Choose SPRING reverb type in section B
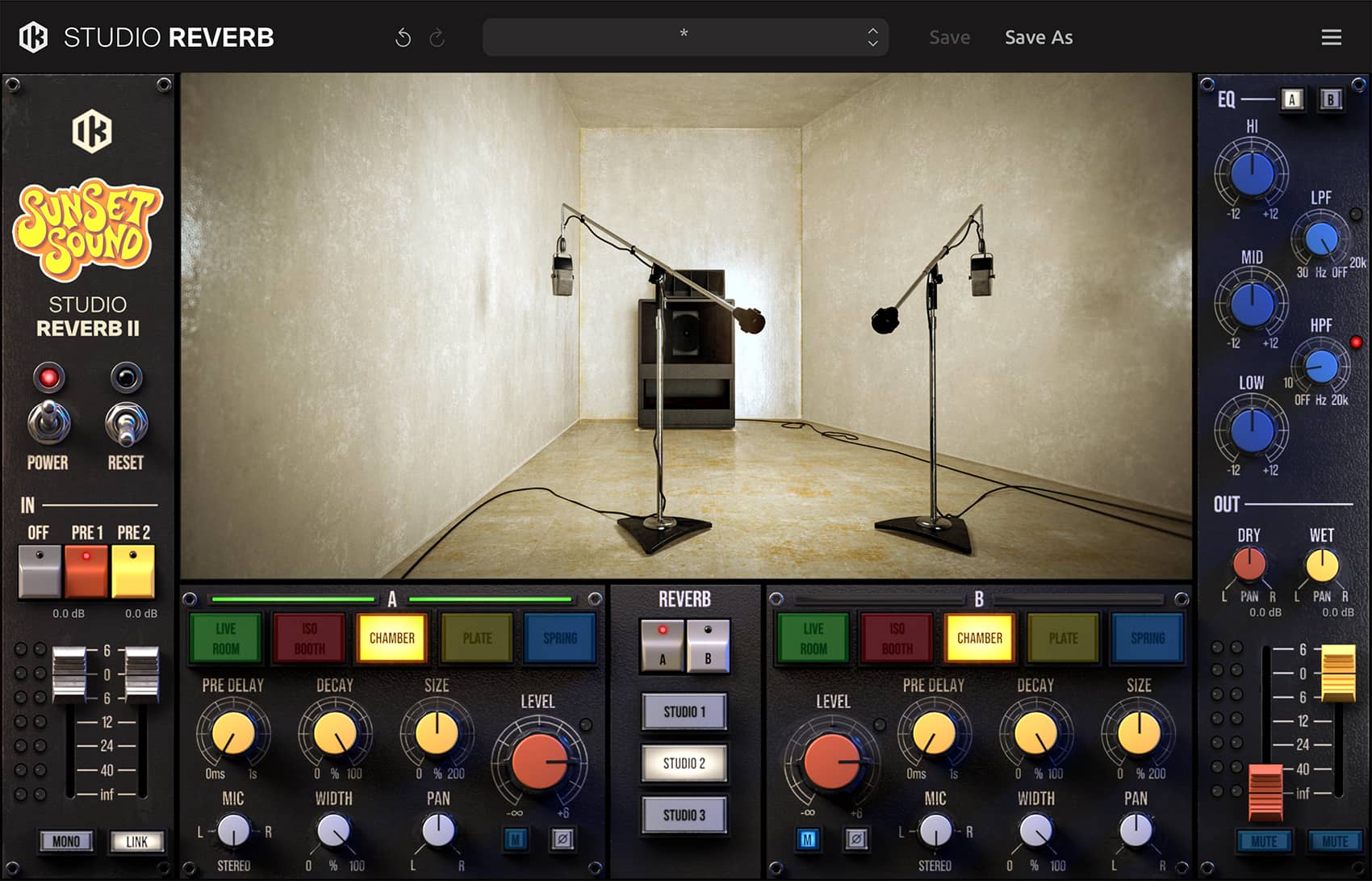 1147,638
